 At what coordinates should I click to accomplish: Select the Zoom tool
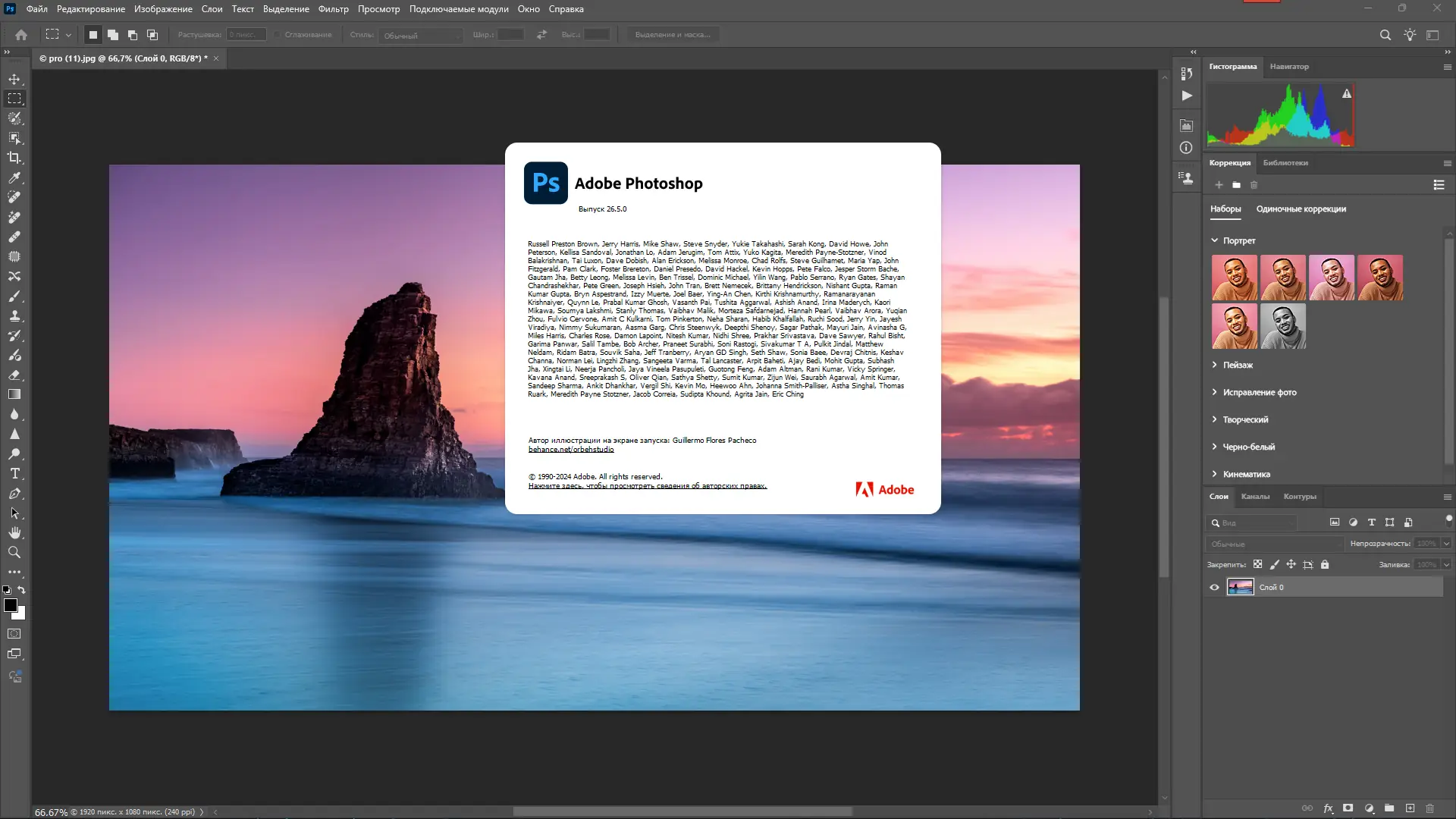click(x=14, y=552)
